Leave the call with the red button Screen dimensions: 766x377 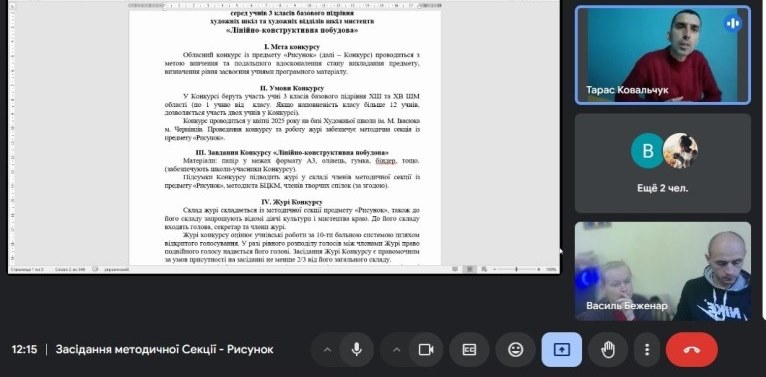click(x=692, y=350)
